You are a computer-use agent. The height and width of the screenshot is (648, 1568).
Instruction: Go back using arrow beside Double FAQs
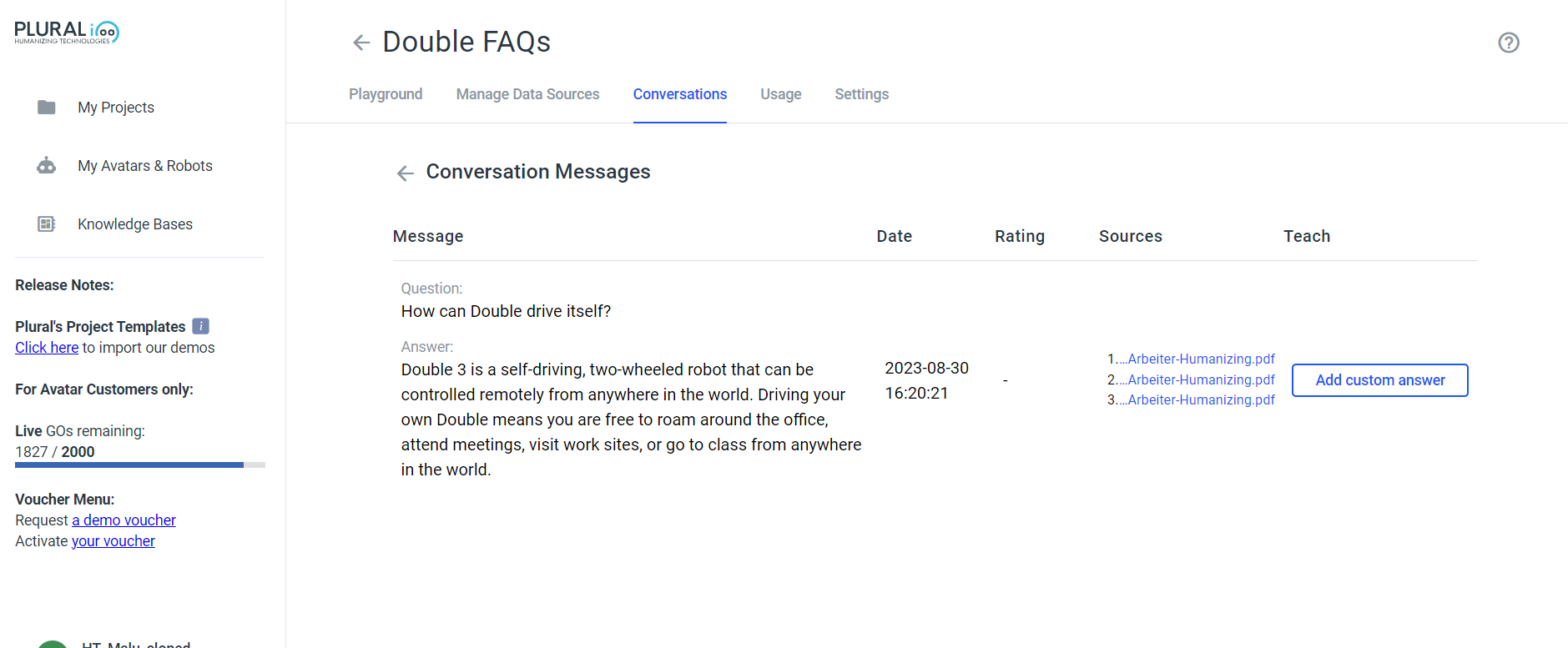pos(361,42)
